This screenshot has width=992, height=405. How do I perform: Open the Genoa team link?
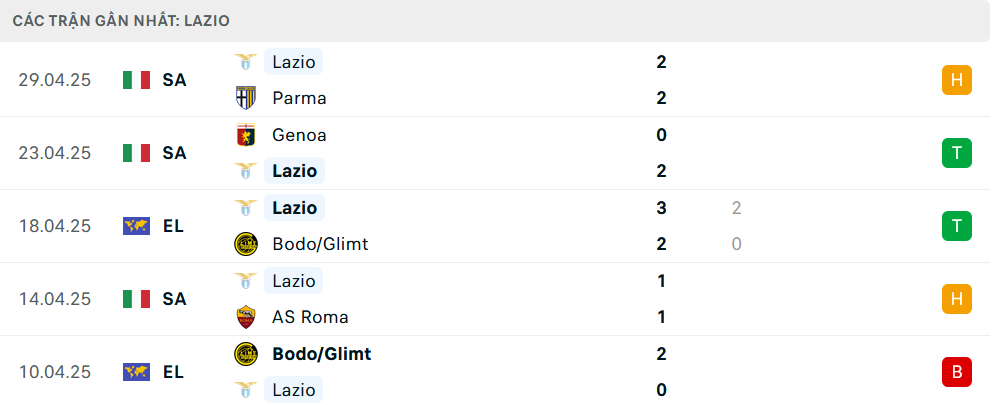tap(300, 135)
